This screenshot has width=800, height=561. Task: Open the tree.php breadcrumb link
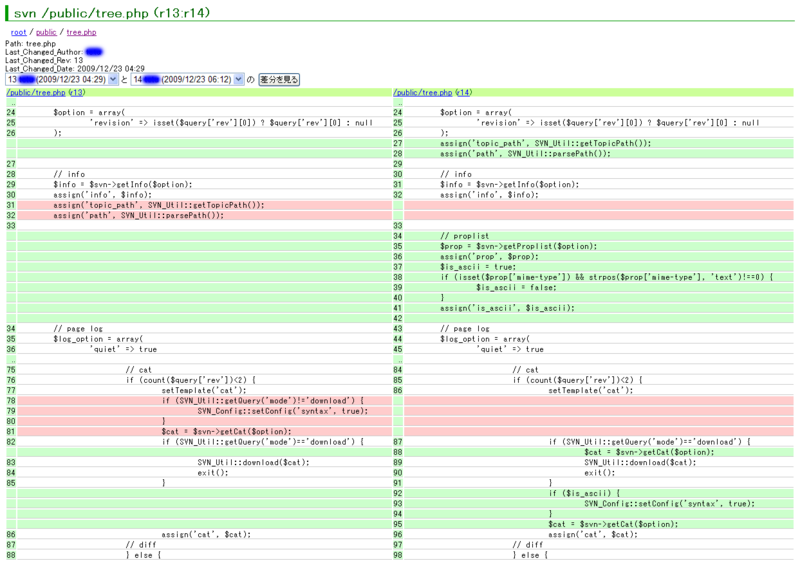point(81,32)
